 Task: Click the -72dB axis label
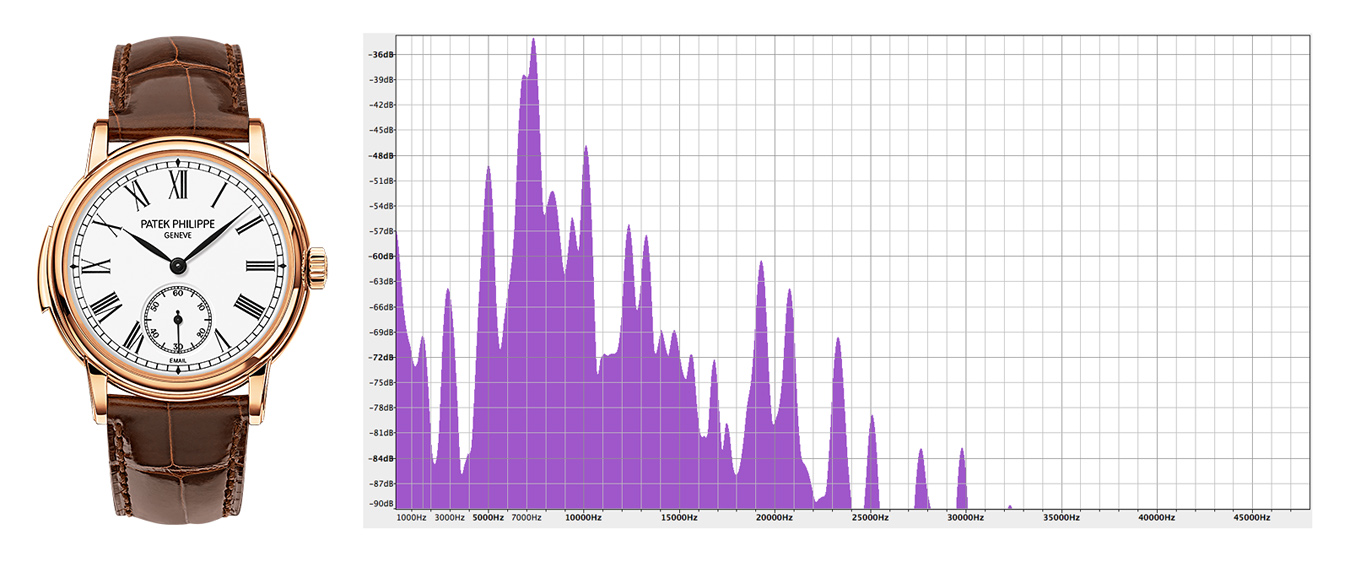[x=382, y=357]
